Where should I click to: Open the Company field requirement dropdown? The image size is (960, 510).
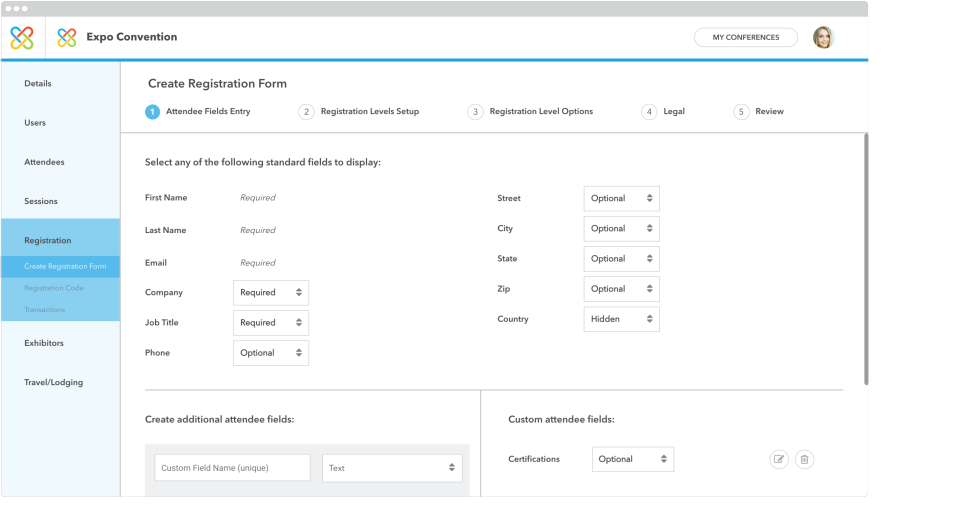coord(271,293)
